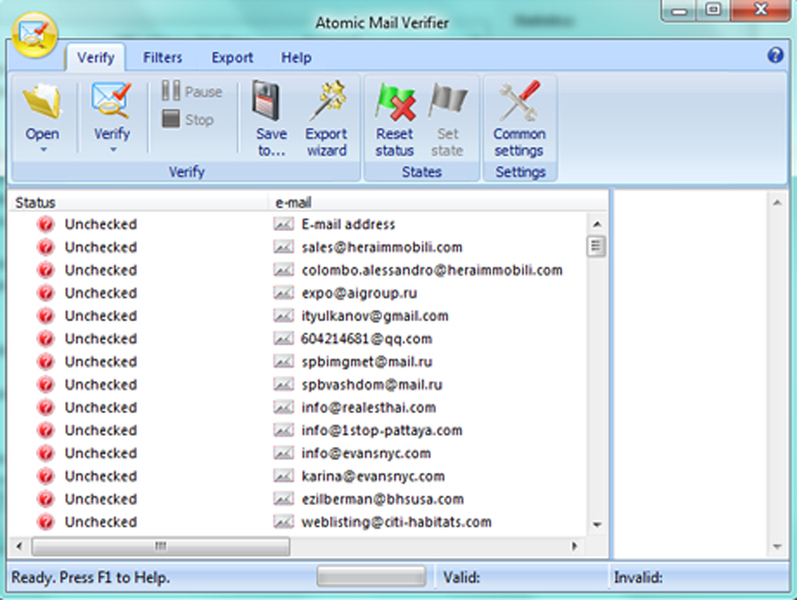Click the right panel scroll down arrow
Viewport: 797px width, 600px height.
(777, 547)
